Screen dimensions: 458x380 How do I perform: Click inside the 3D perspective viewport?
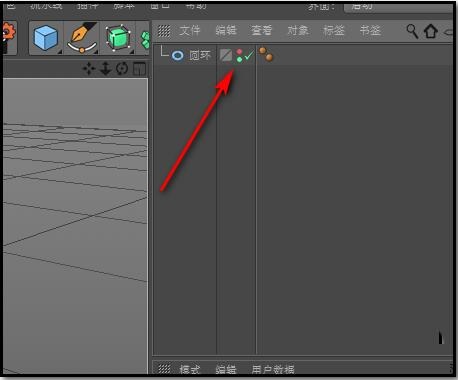coord(75,226)
